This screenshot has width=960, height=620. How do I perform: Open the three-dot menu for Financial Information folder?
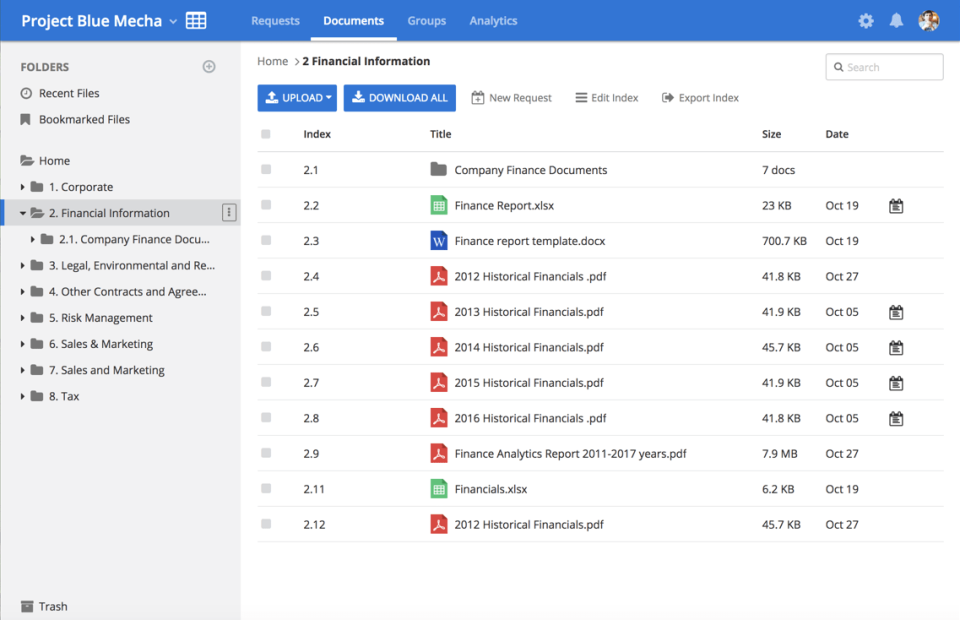coord(229,213)
